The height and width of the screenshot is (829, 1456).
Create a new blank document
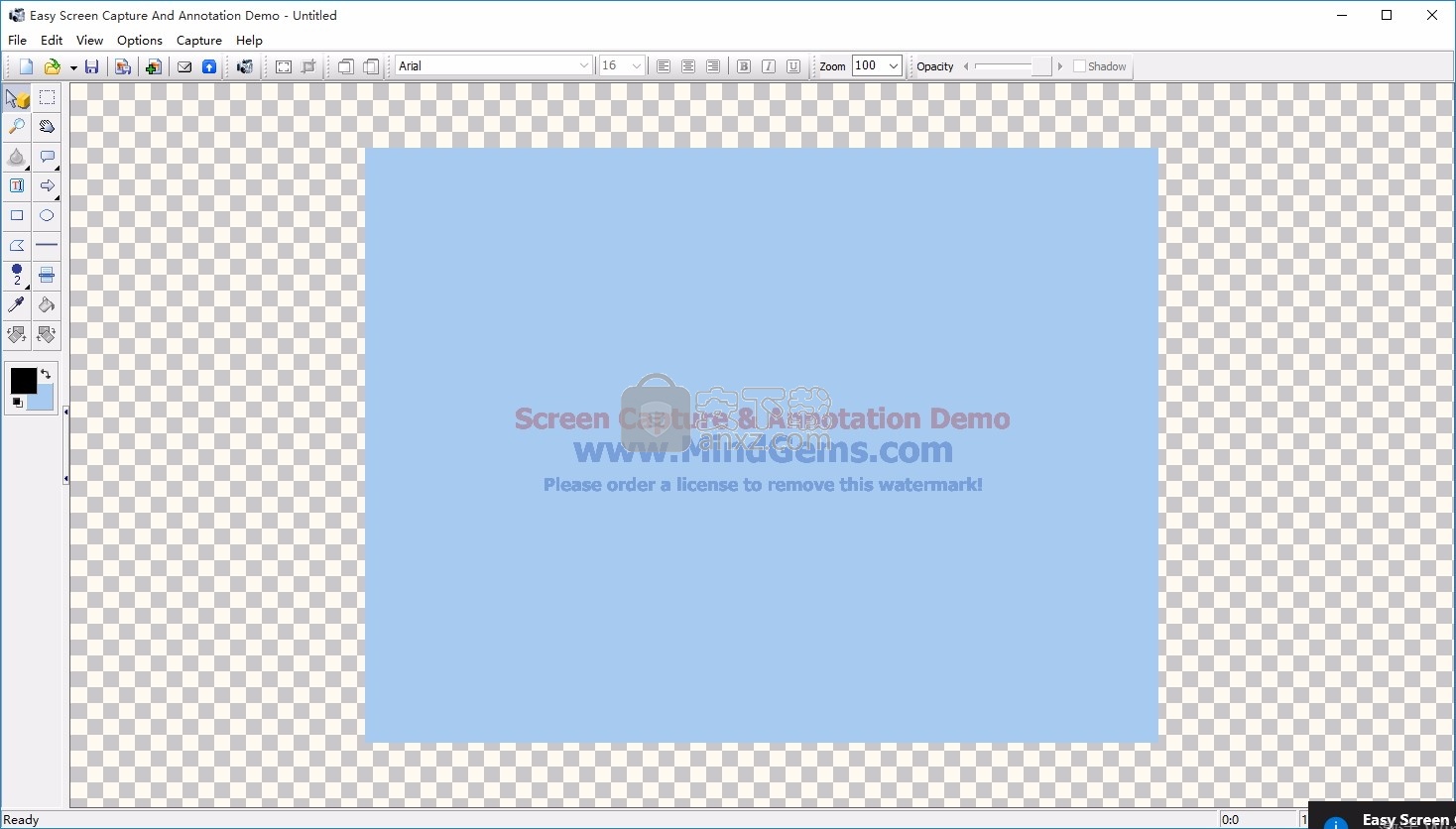pyautogui.click(x=26, y=66)
